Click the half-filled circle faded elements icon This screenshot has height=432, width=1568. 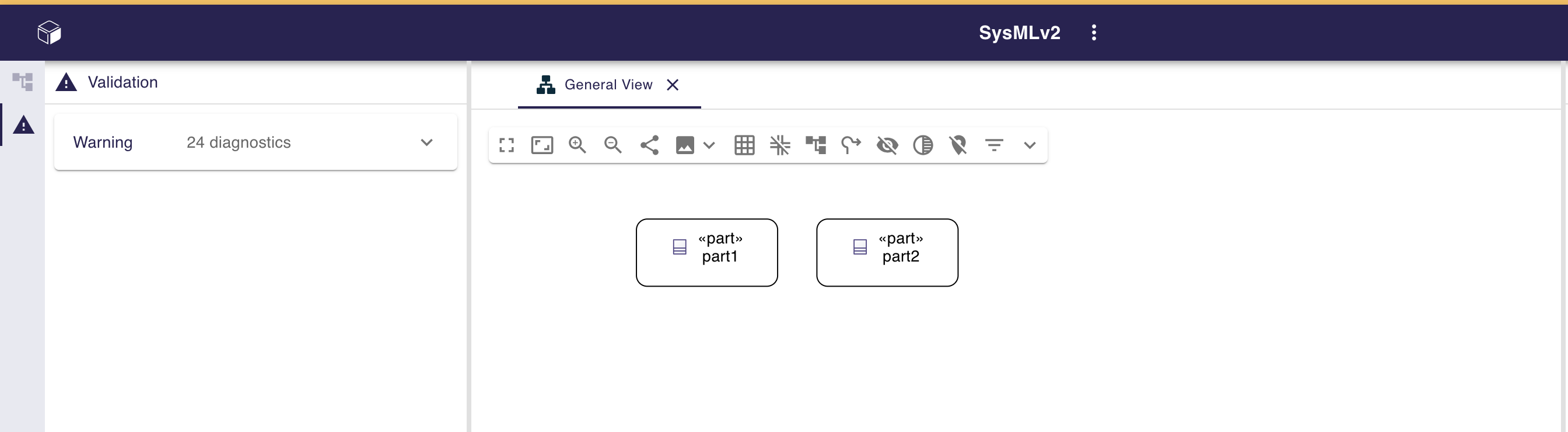point(923,145)
